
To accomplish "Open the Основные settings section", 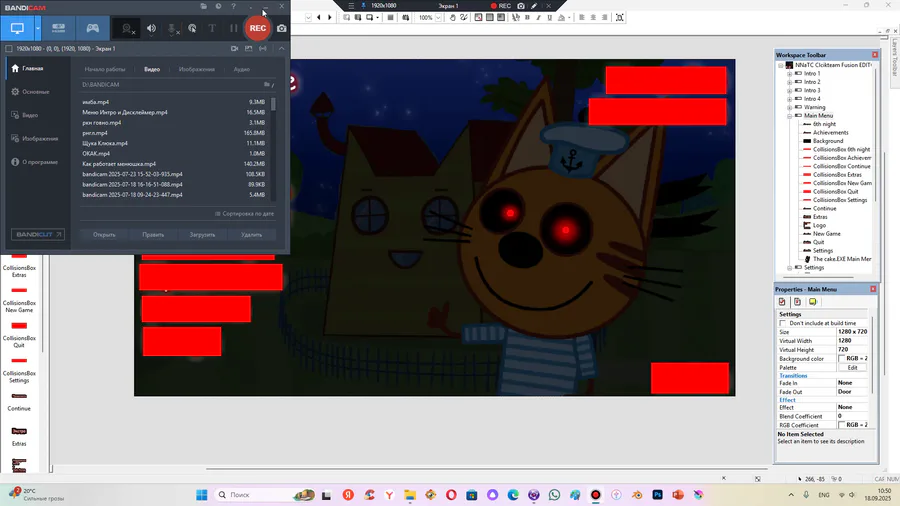I will point(34,92).
